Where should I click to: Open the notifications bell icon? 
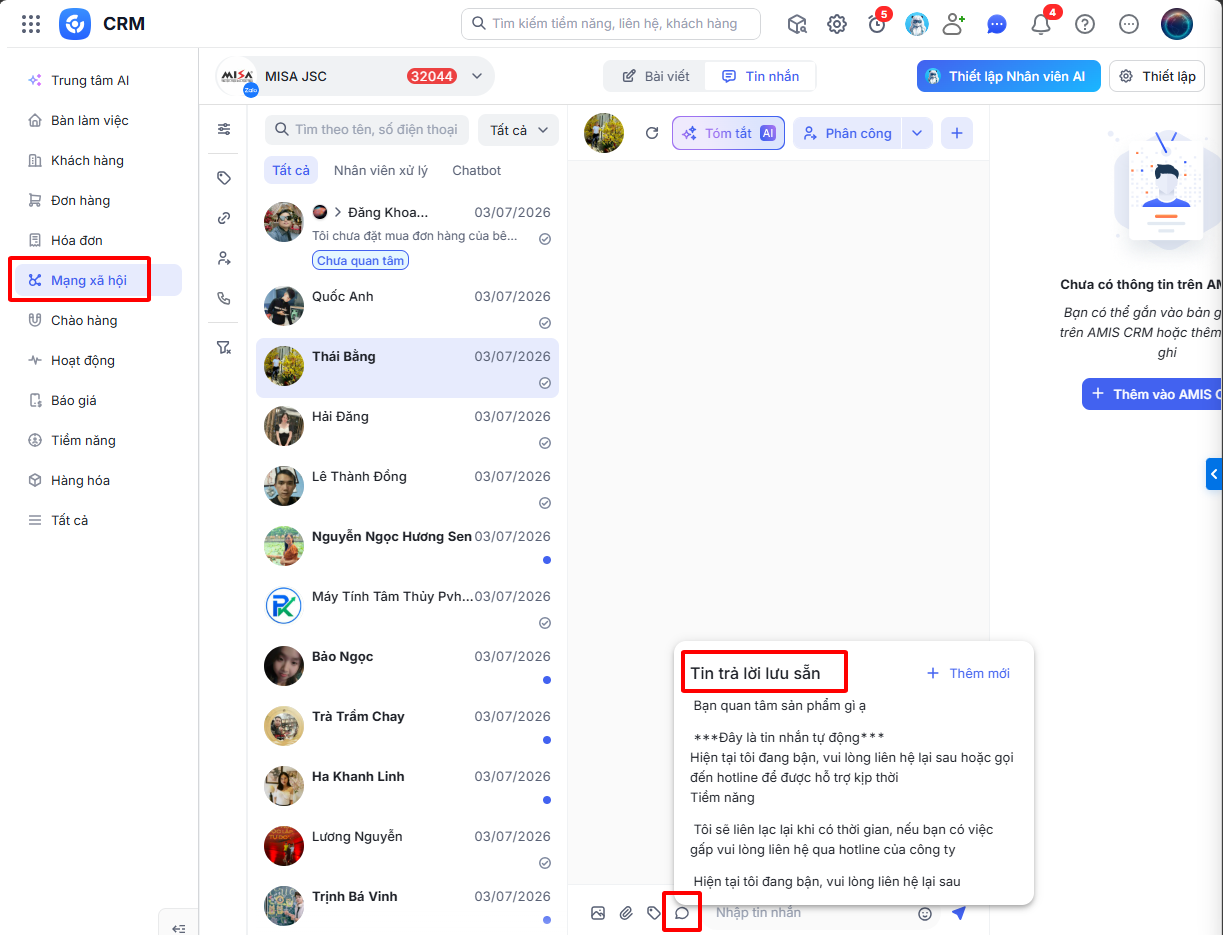pos(1041,24)
